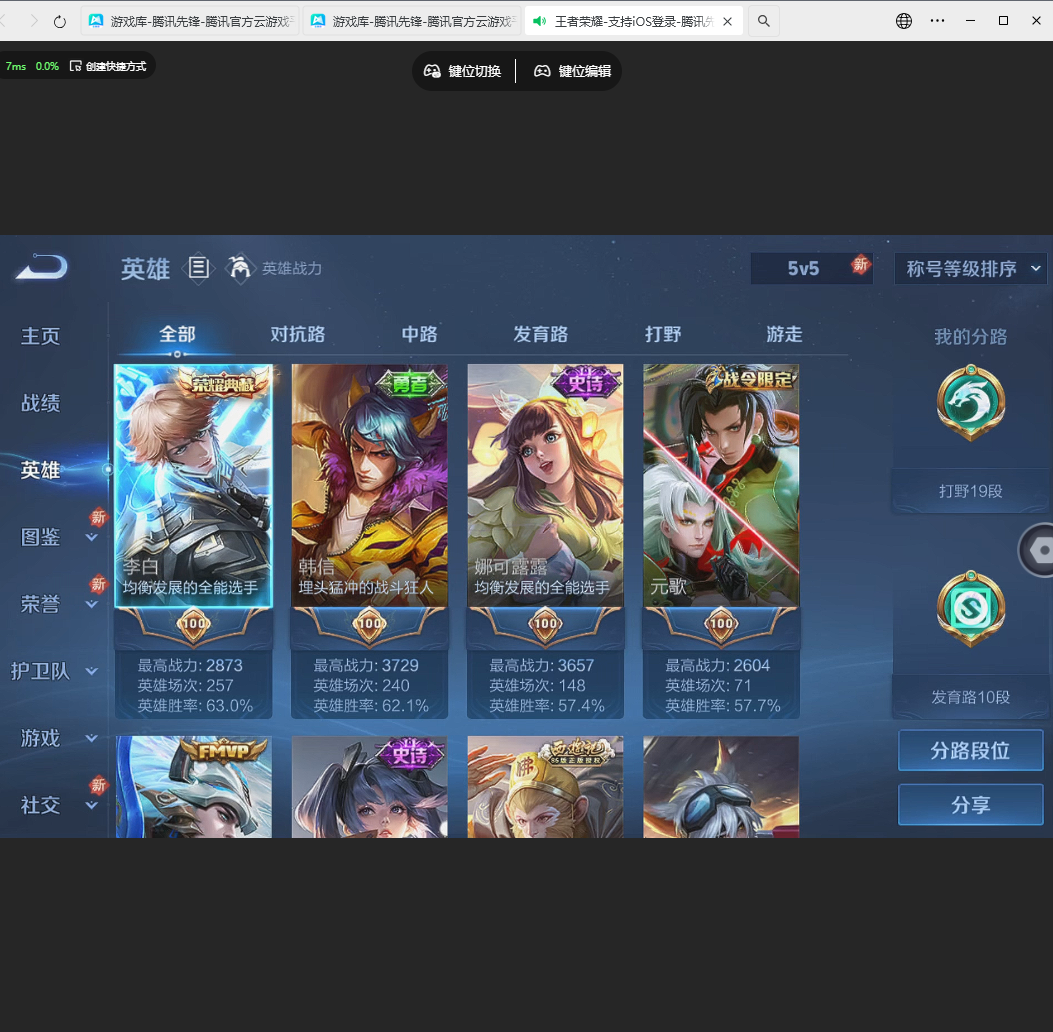1053x1032 pixels.
Task: Switch to the first 游戏库-腾讯先锋 browser tab
Action: tap(190, 21)
